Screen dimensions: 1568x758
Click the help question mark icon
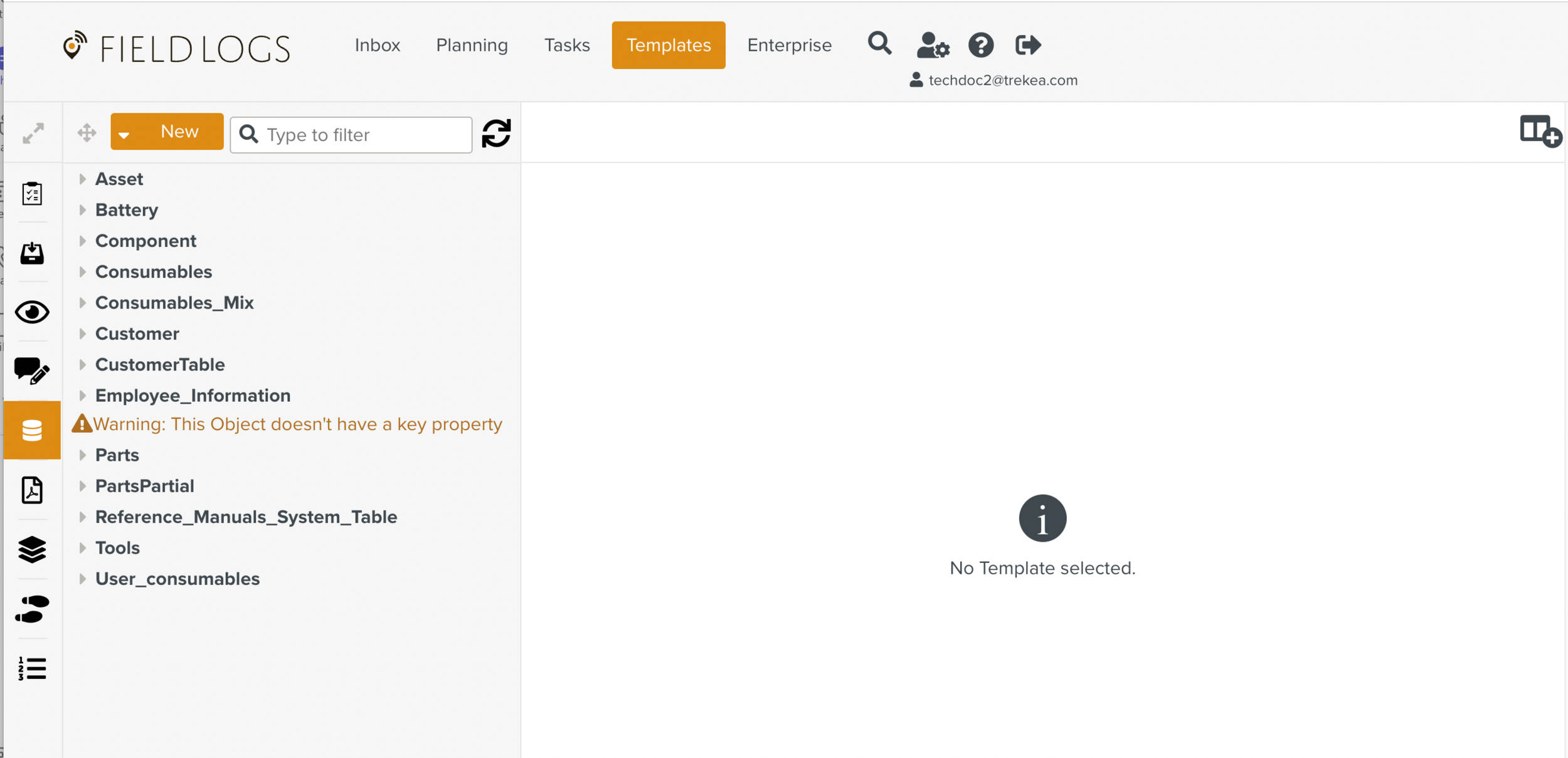[980, 45]
